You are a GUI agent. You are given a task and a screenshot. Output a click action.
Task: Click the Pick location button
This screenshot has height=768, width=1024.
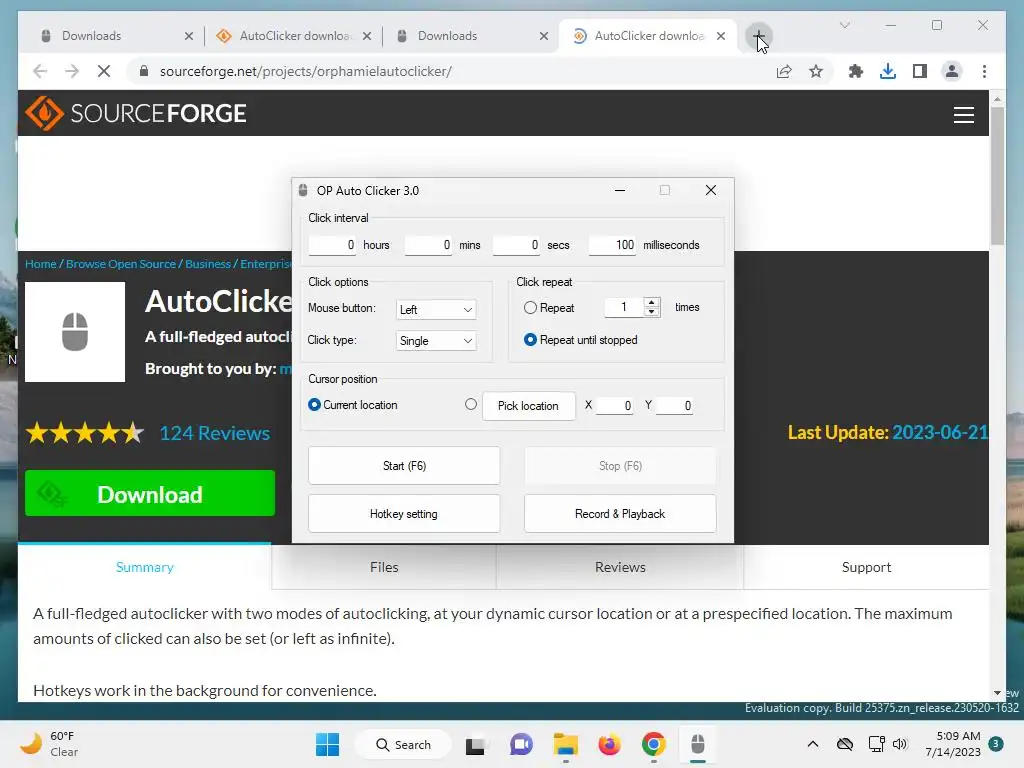pos(528,406)
